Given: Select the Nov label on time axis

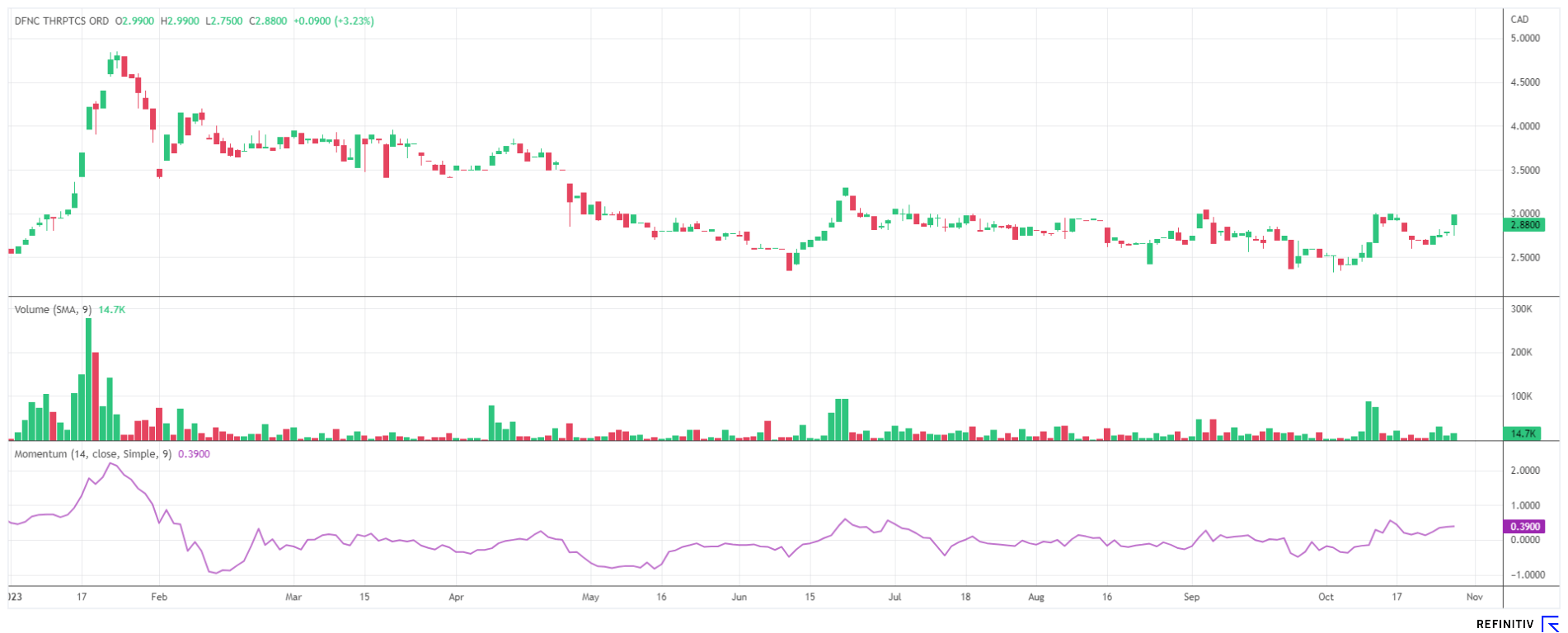Looking at the screenshot, I should pyautogui.click(x=1475, y=597).
